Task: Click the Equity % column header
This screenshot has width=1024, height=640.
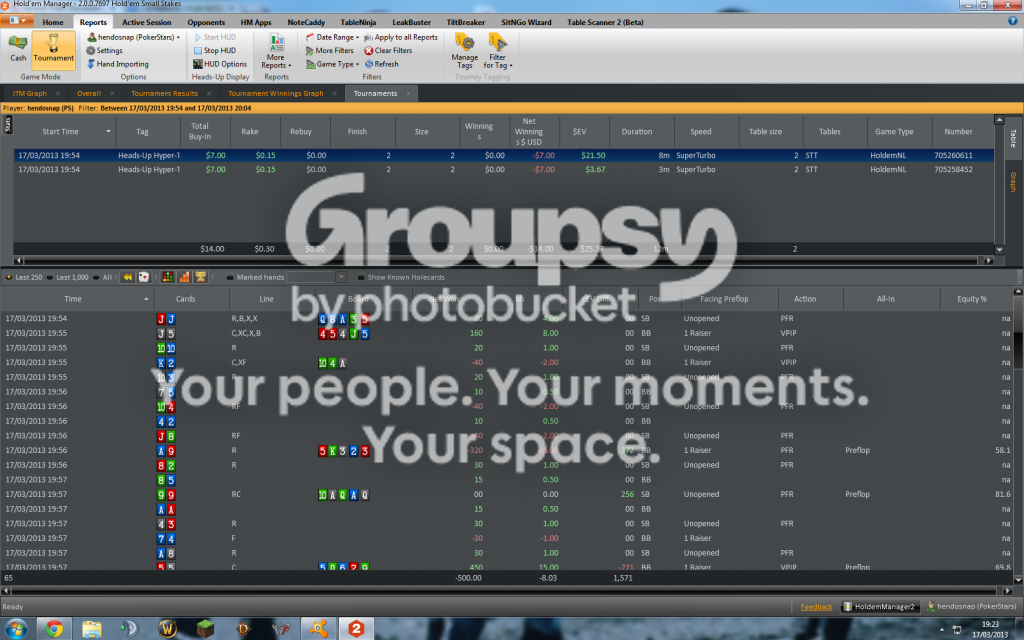Action: click(x=972, y=298)
